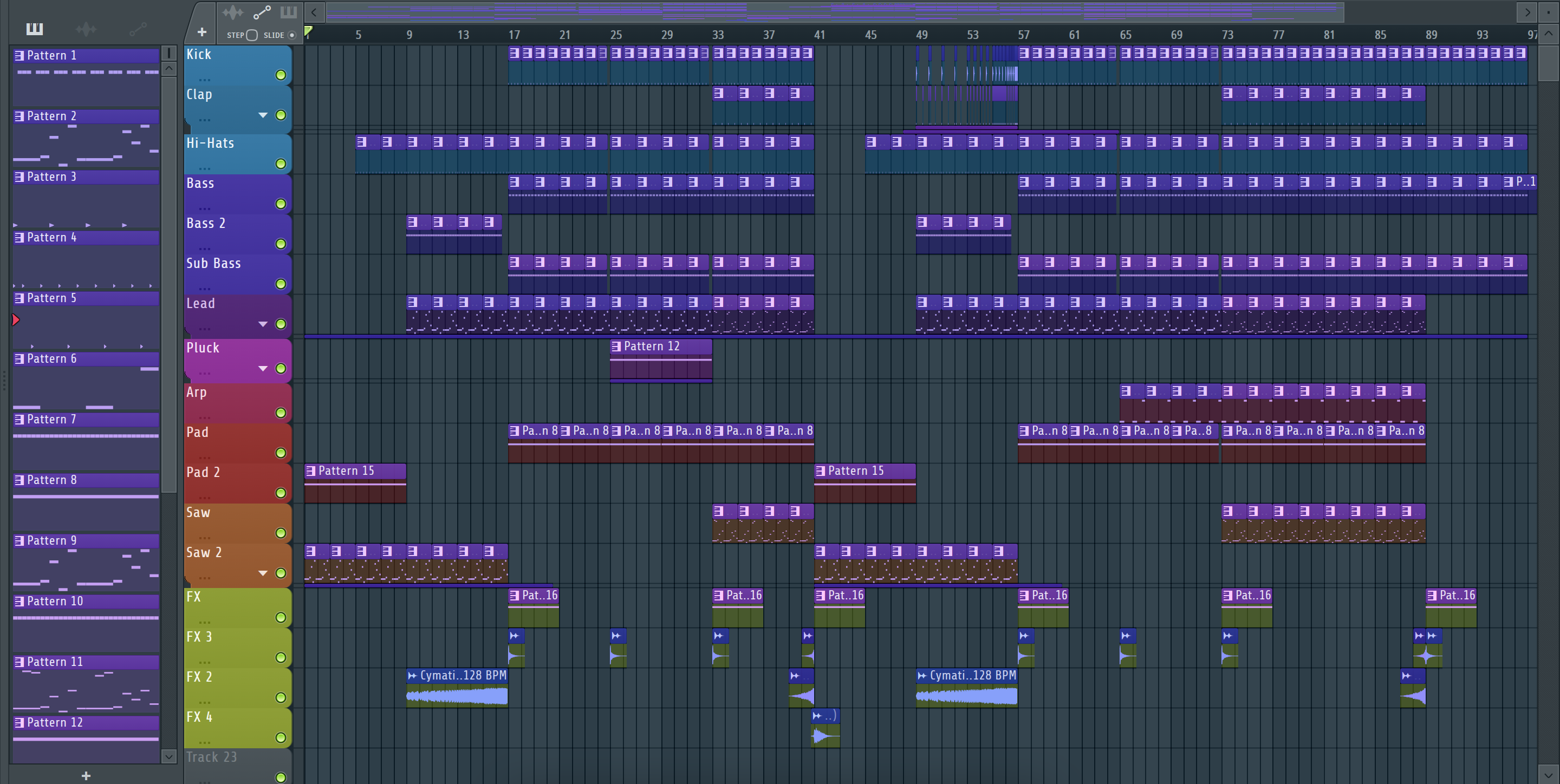Viewport: 1560px width, 784px height.
Task: Click the left arrow of timeline overview
Action: coord(314,12)
